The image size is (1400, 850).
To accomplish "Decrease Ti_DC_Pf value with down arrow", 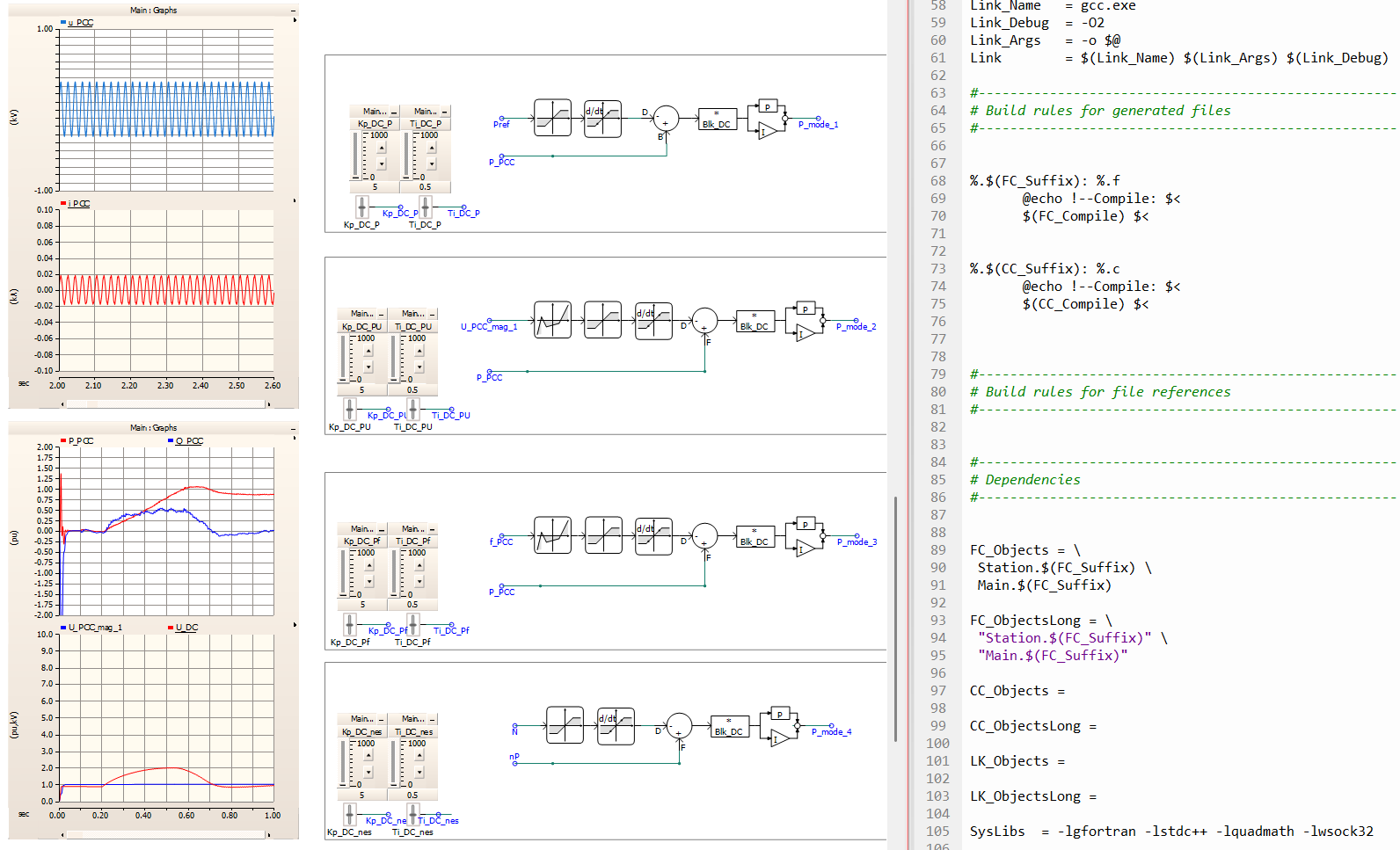I will coord(419,582).
